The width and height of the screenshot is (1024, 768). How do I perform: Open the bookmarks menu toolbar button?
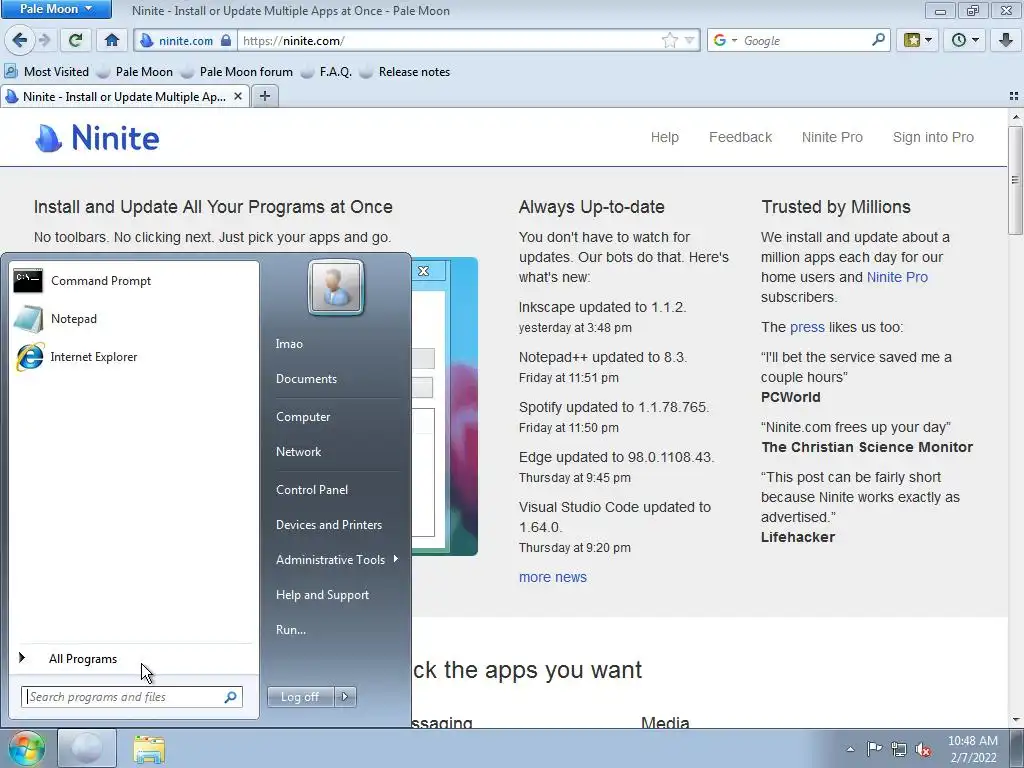[x=918, y=40]
